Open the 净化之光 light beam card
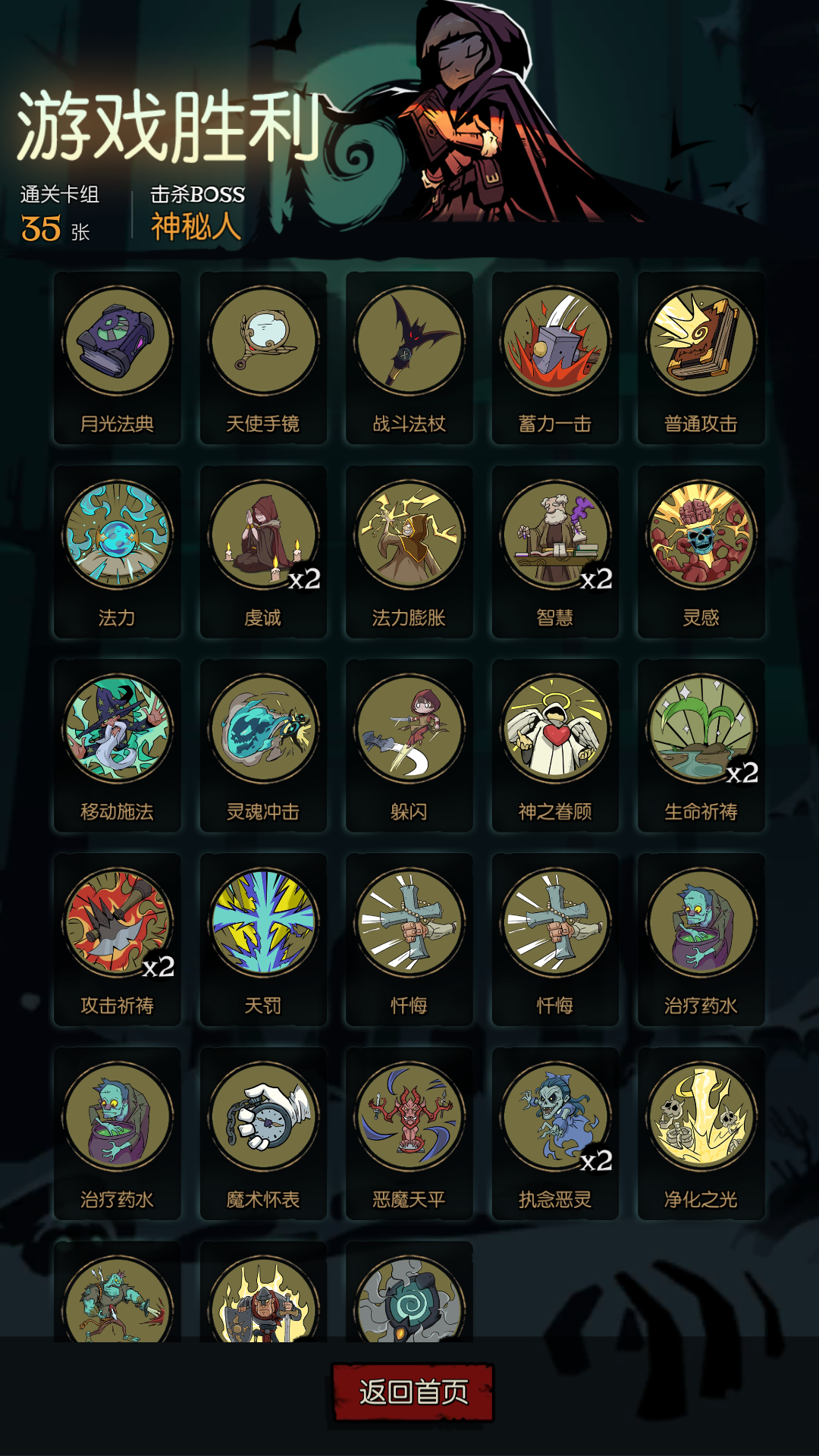 pos(701,1134)
